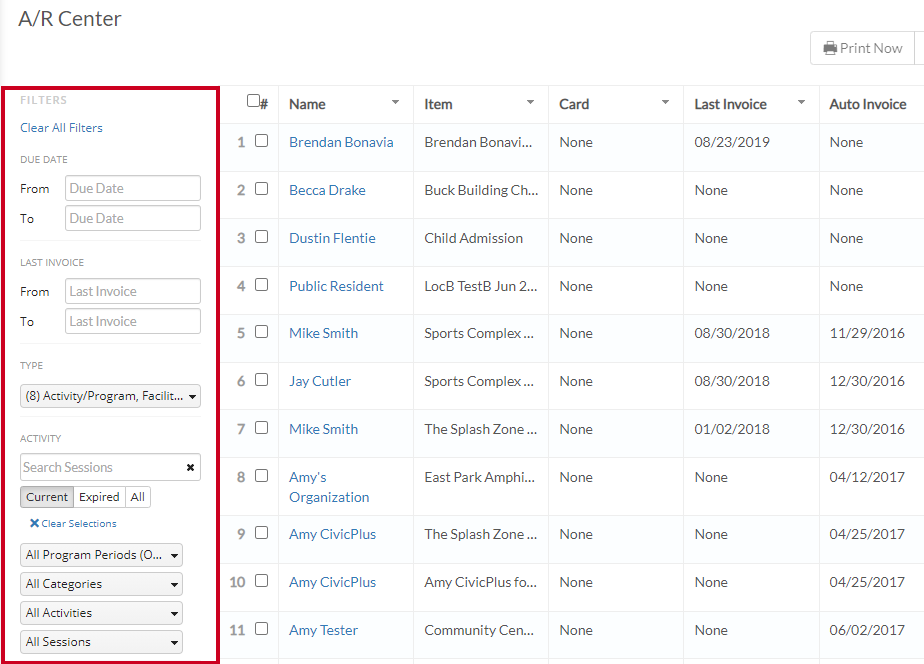
Task: Open Brendan Bonavia account link
Action: [341, 142]
